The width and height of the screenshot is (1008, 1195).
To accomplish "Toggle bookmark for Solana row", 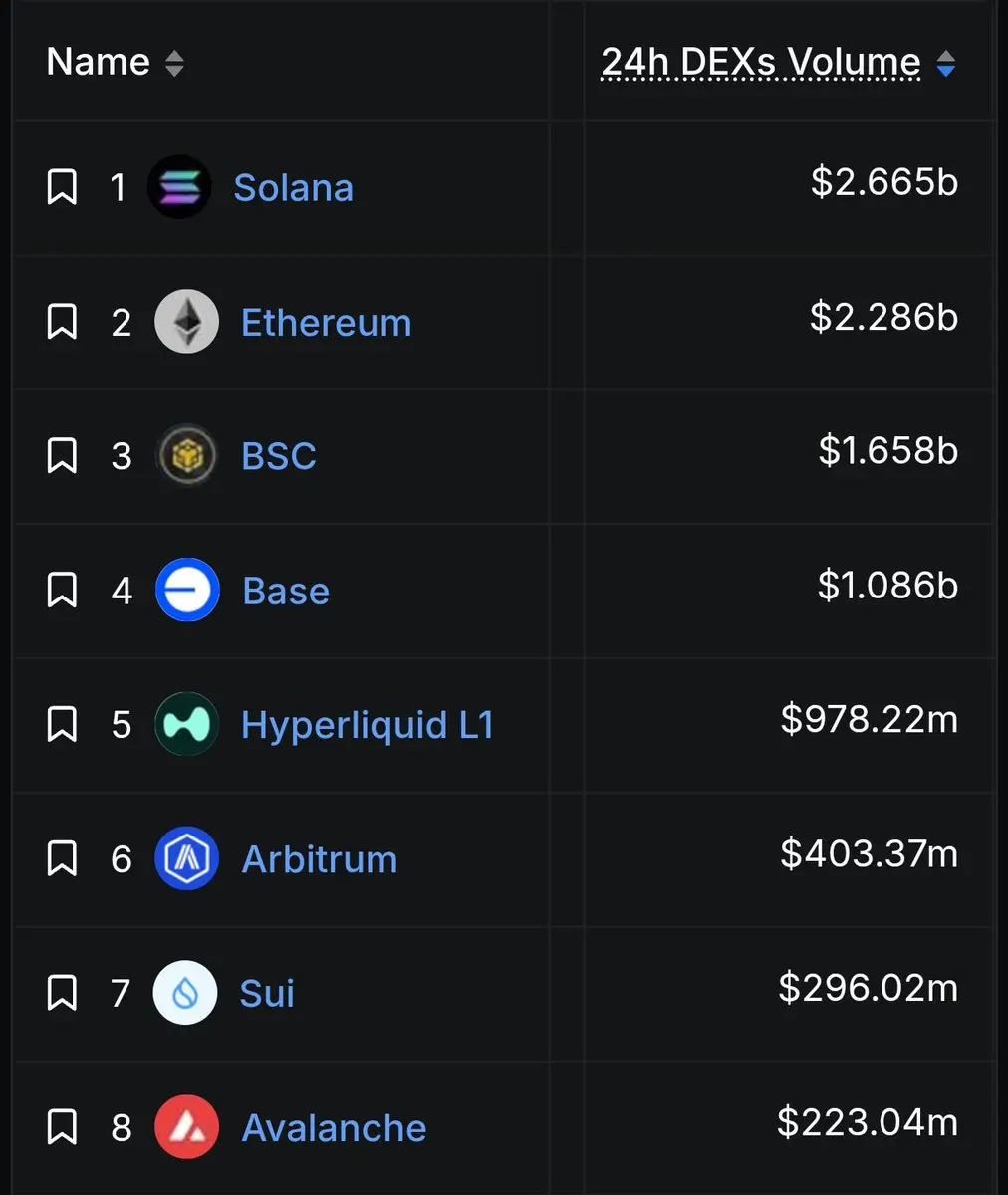I will 62,187.
